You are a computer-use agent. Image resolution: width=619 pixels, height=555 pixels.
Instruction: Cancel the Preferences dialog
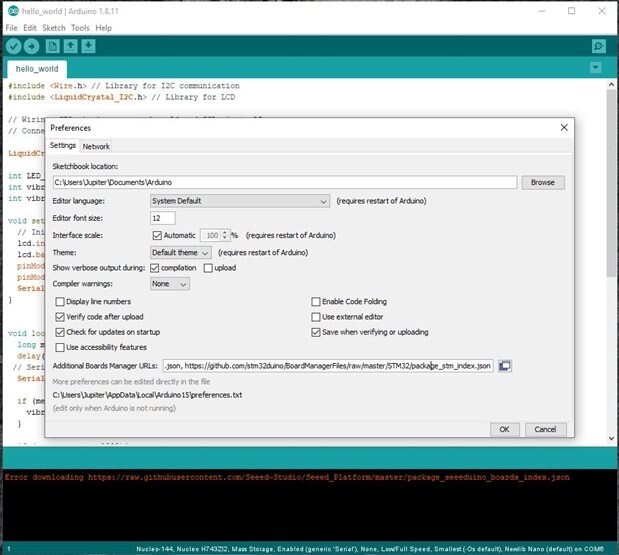[x=545, y=429]
